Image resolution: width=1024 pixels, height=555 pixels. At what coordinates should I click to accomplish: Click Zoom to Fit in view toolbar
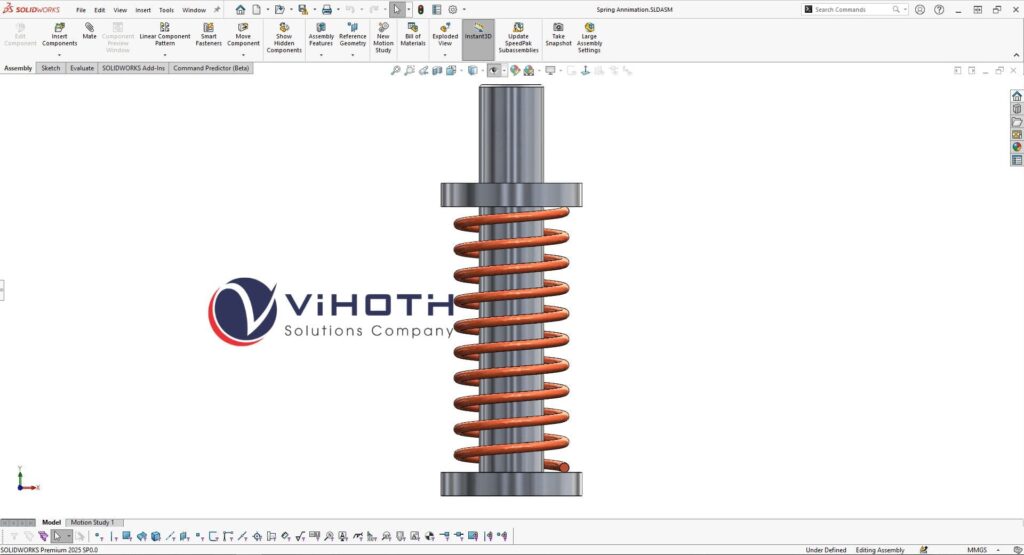[x=395, y=71]
